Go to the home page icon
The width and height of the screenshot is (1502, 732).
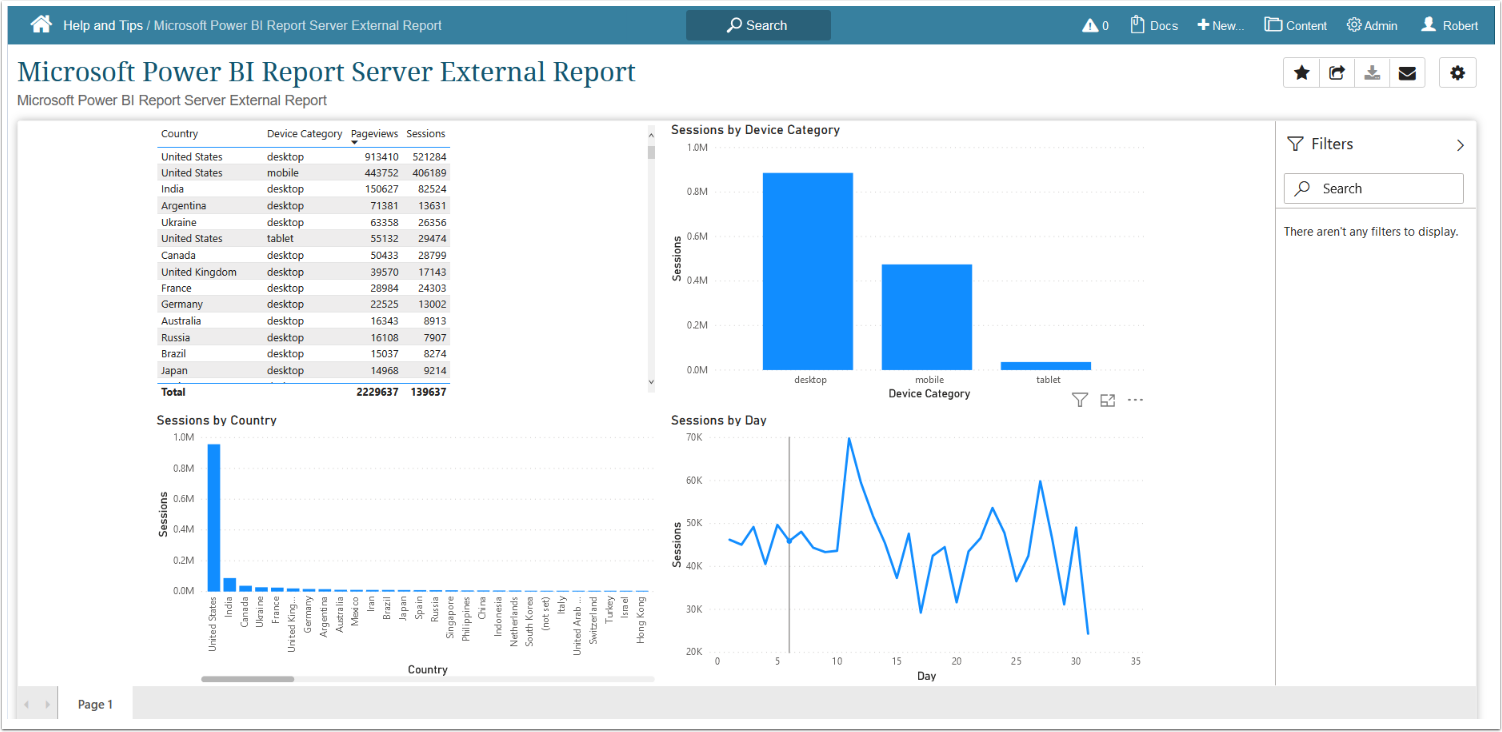pyautogui.click(x=41, y=25)
